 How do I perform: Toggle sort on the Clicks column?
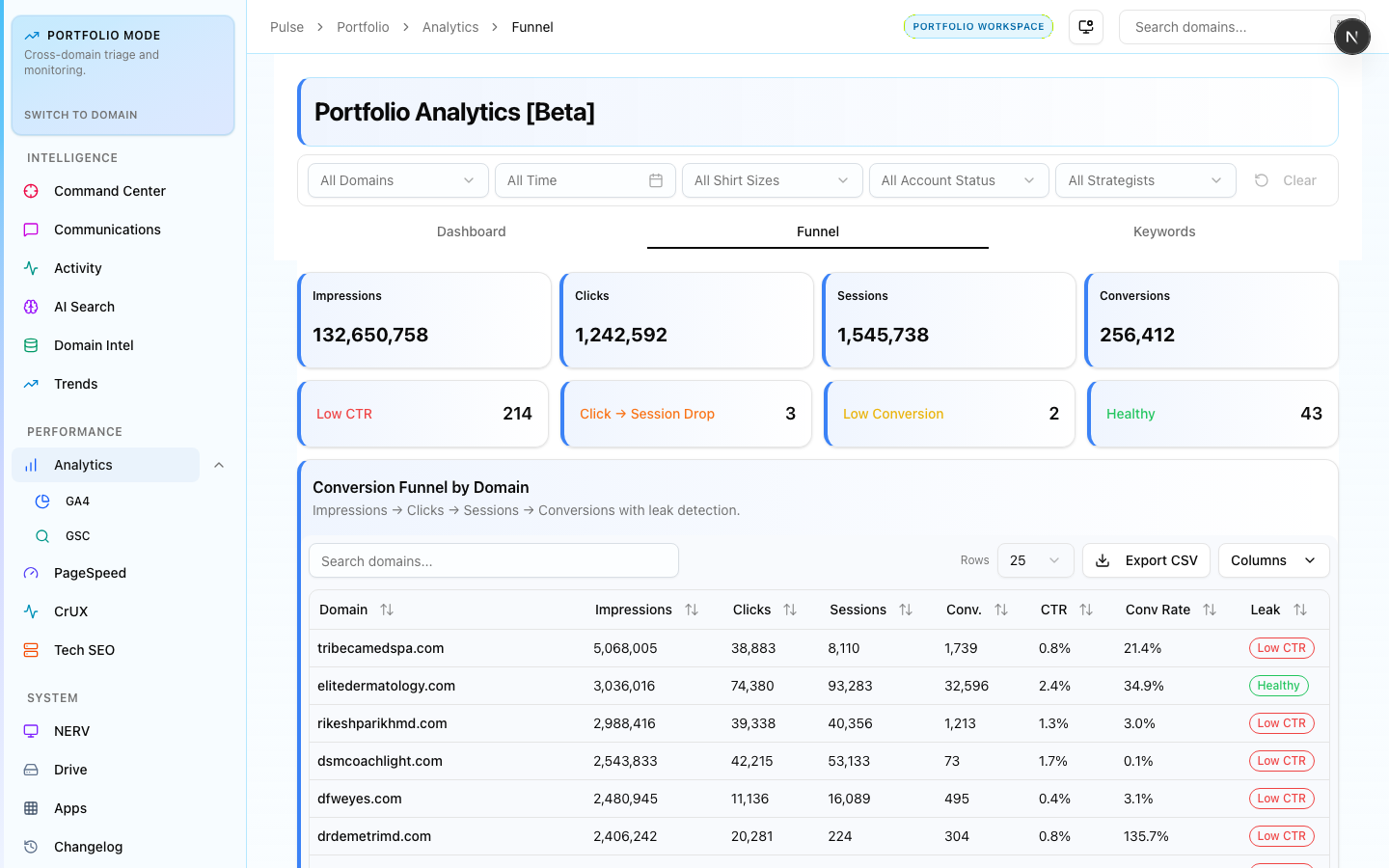[x=789, y=610]
